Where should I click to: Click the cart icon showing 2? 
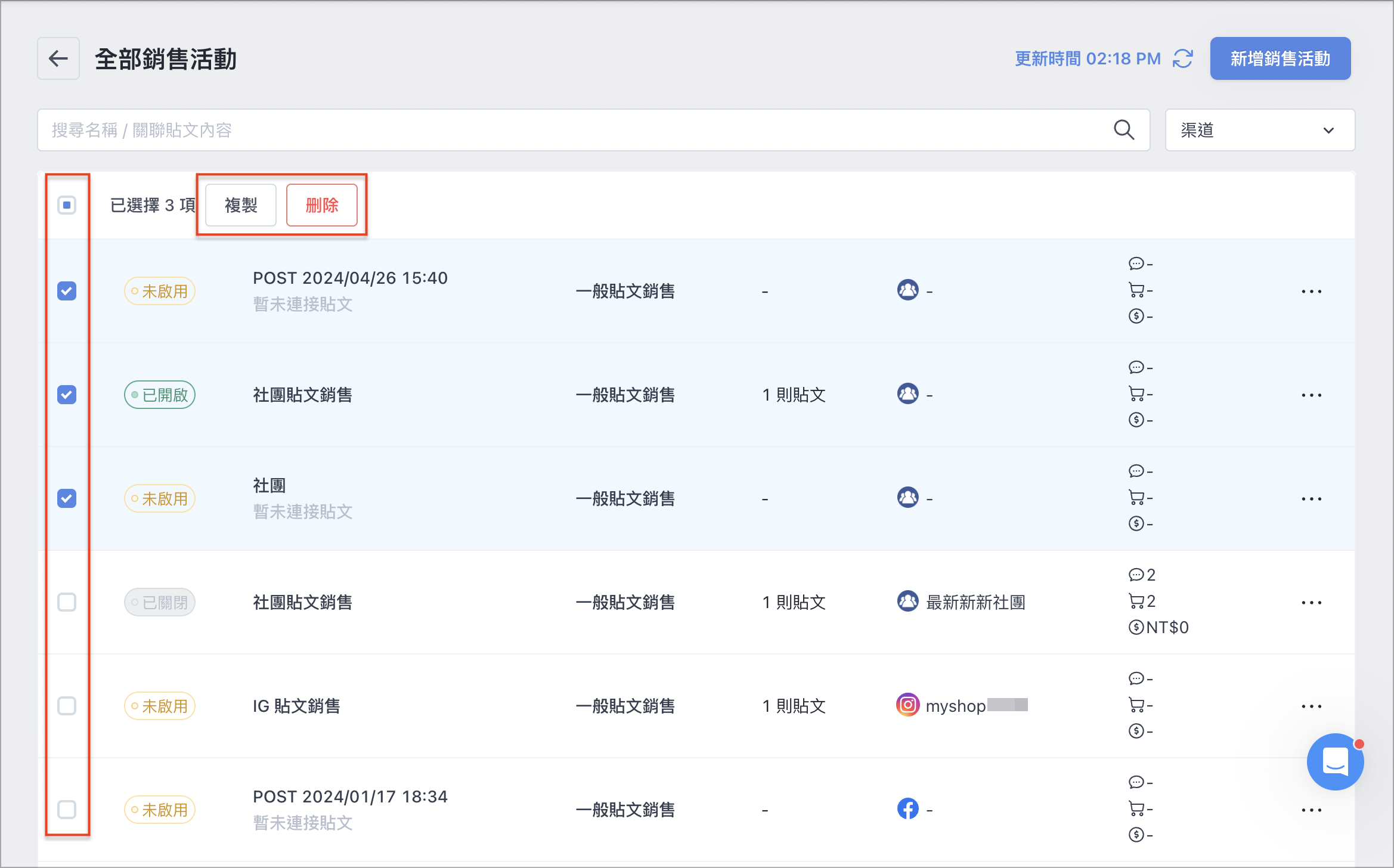point(1136,601)
